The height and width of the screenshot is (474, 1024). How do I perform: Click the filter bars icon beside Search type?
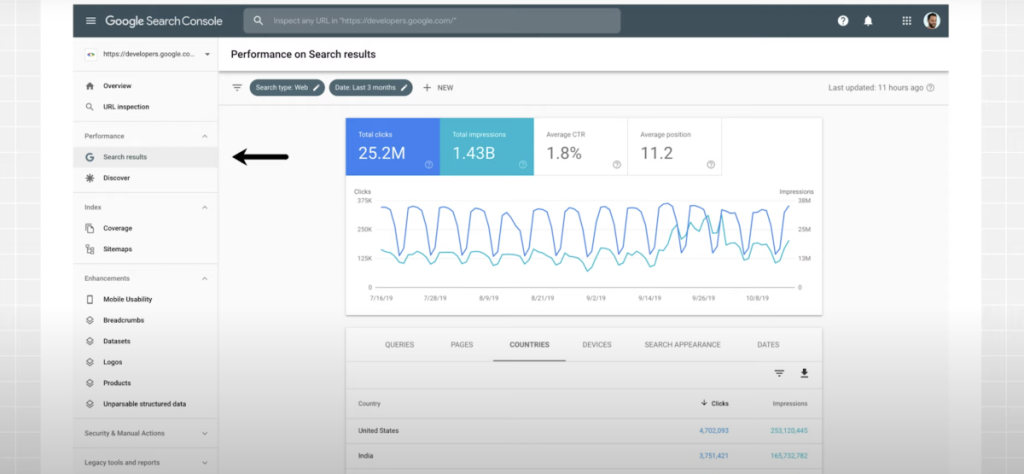237,87
